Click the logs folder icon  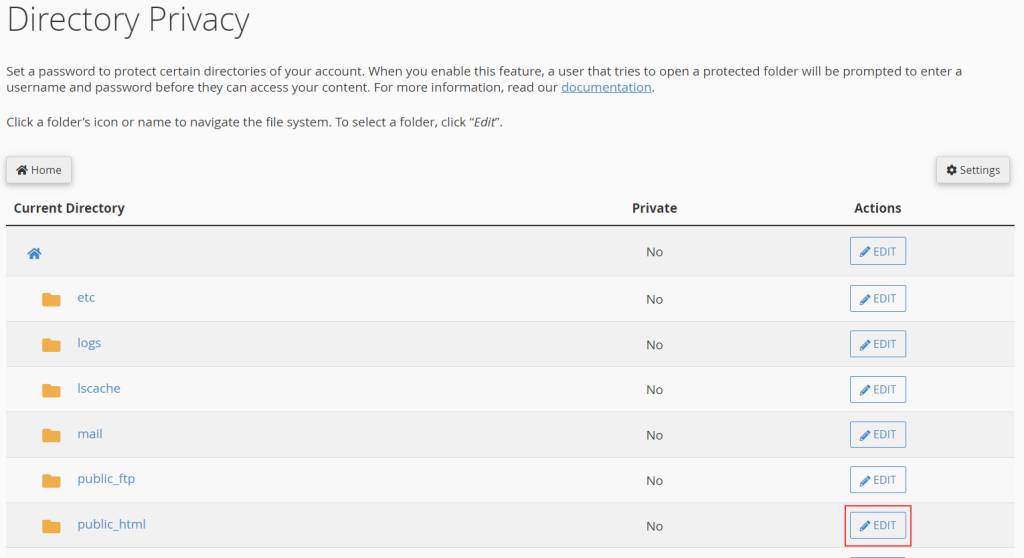51,344
